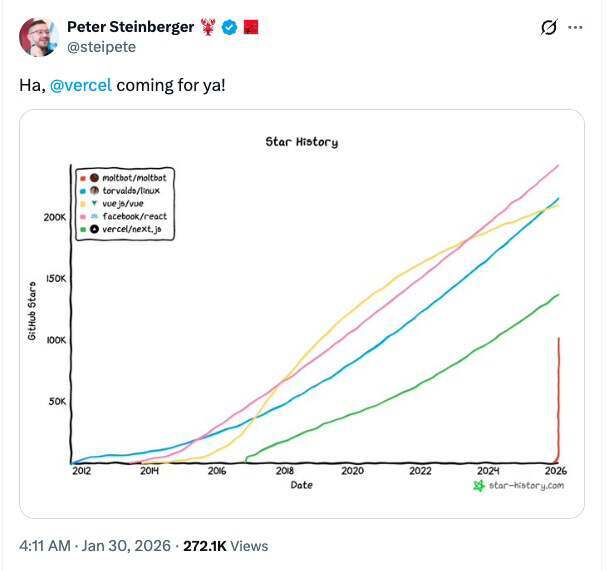This screenshot has height=571, width=608.
Task: Click the lobster emoji beside the name
Action: pos(208,28)
